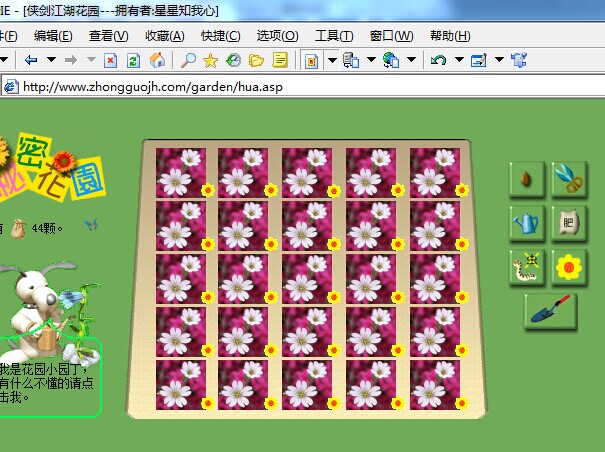Viewport: 605px width, 452px height.
Task: Select the blue watering can tool
Action: pos(527,223)
